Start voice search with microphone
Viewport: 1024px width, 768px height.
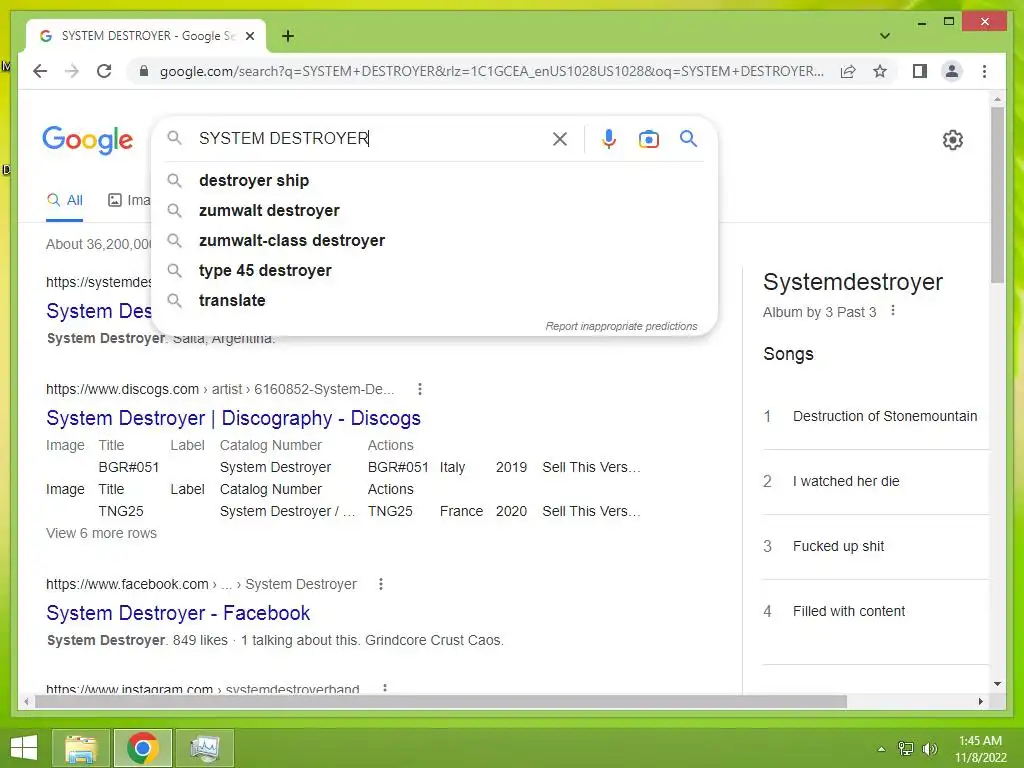click(609, 138)
